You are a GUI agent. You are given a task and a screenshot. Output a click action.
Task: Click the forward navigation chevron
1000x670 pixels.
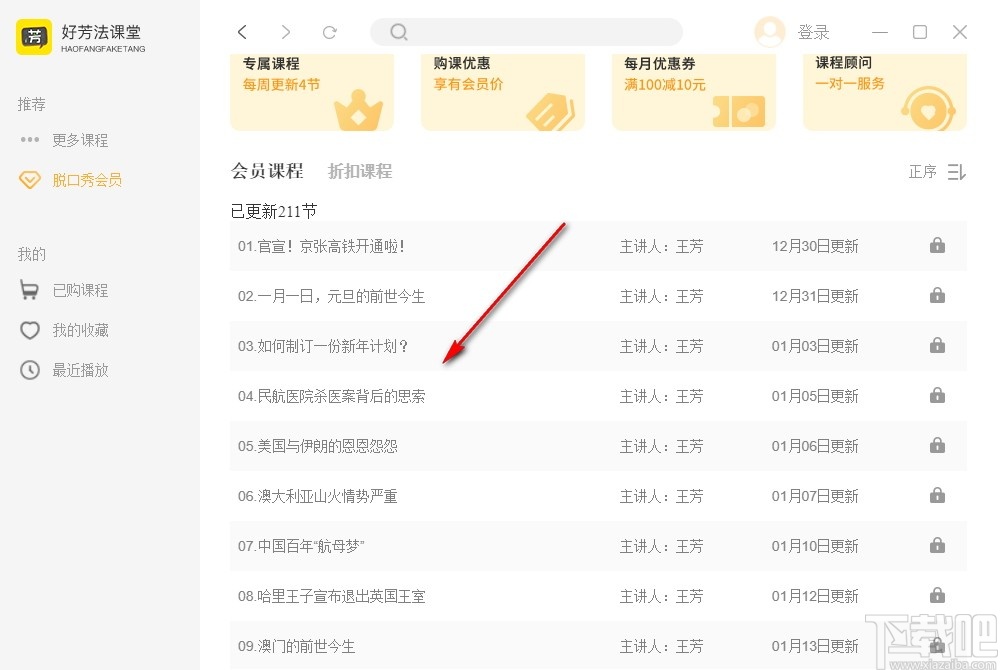[286, 31]
